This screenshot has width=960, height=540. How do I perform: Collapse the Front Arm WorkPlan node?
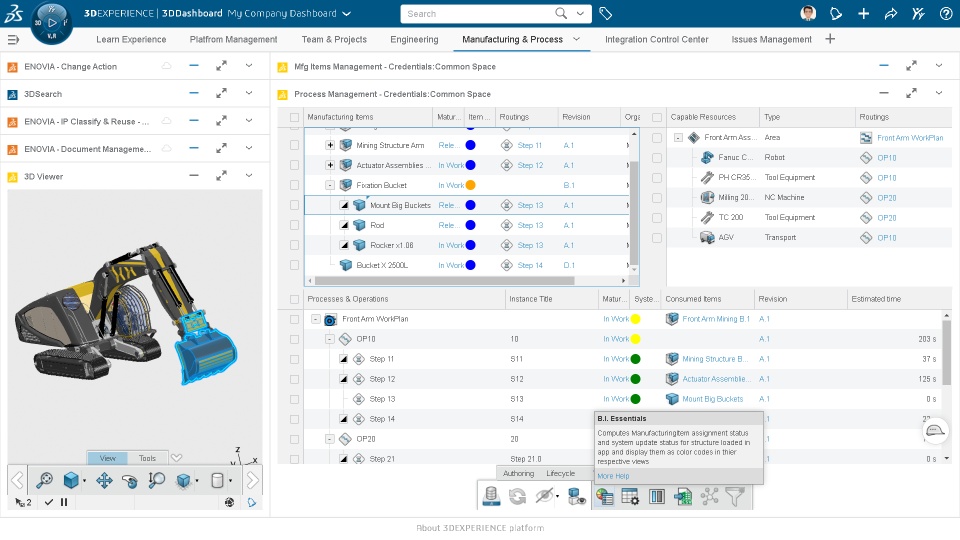[316, 319]
